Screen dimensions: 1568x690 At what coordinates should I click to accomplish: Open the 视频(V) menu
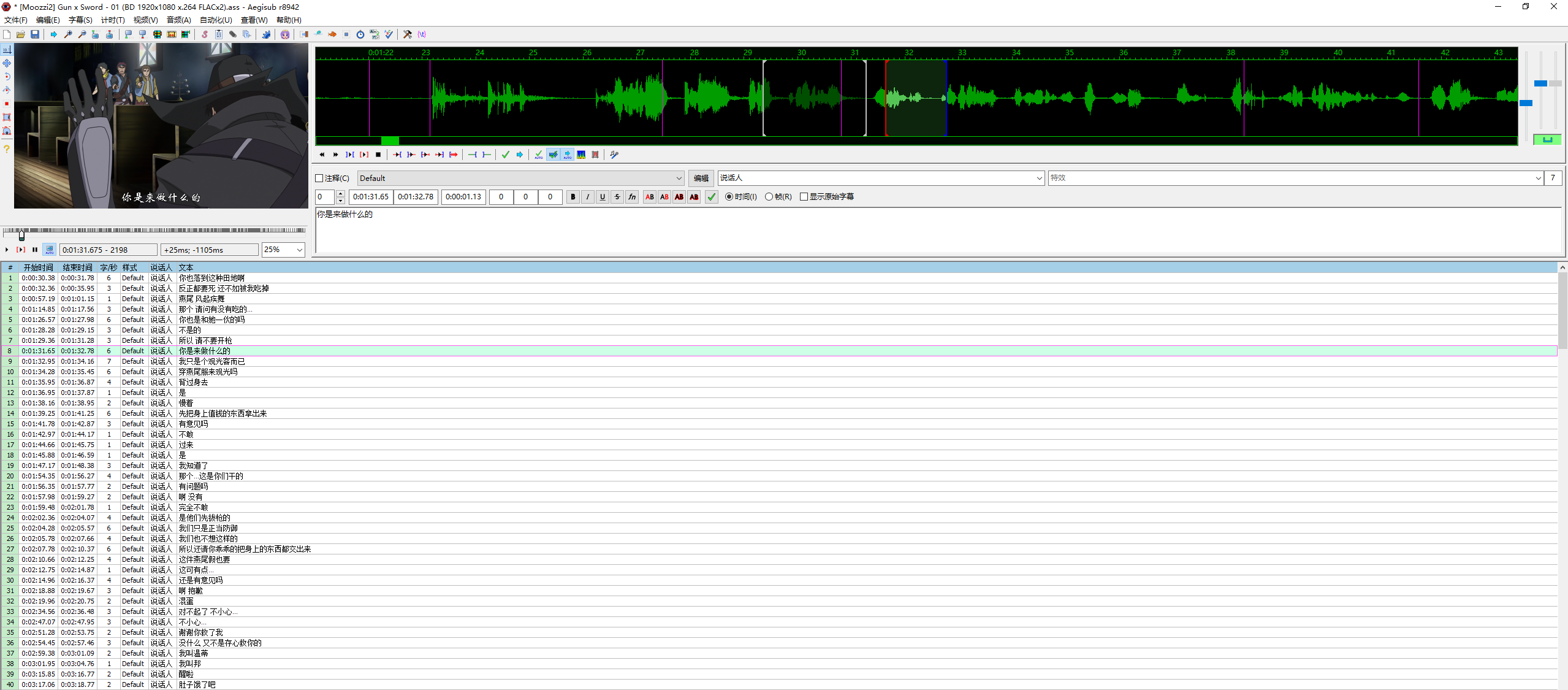146,20
